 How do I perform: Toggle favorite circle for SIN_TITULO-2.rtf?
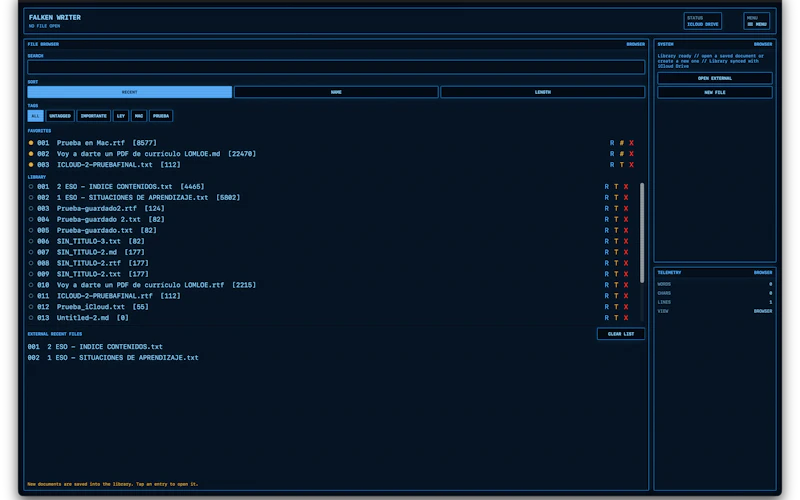(x=31, y=263)
